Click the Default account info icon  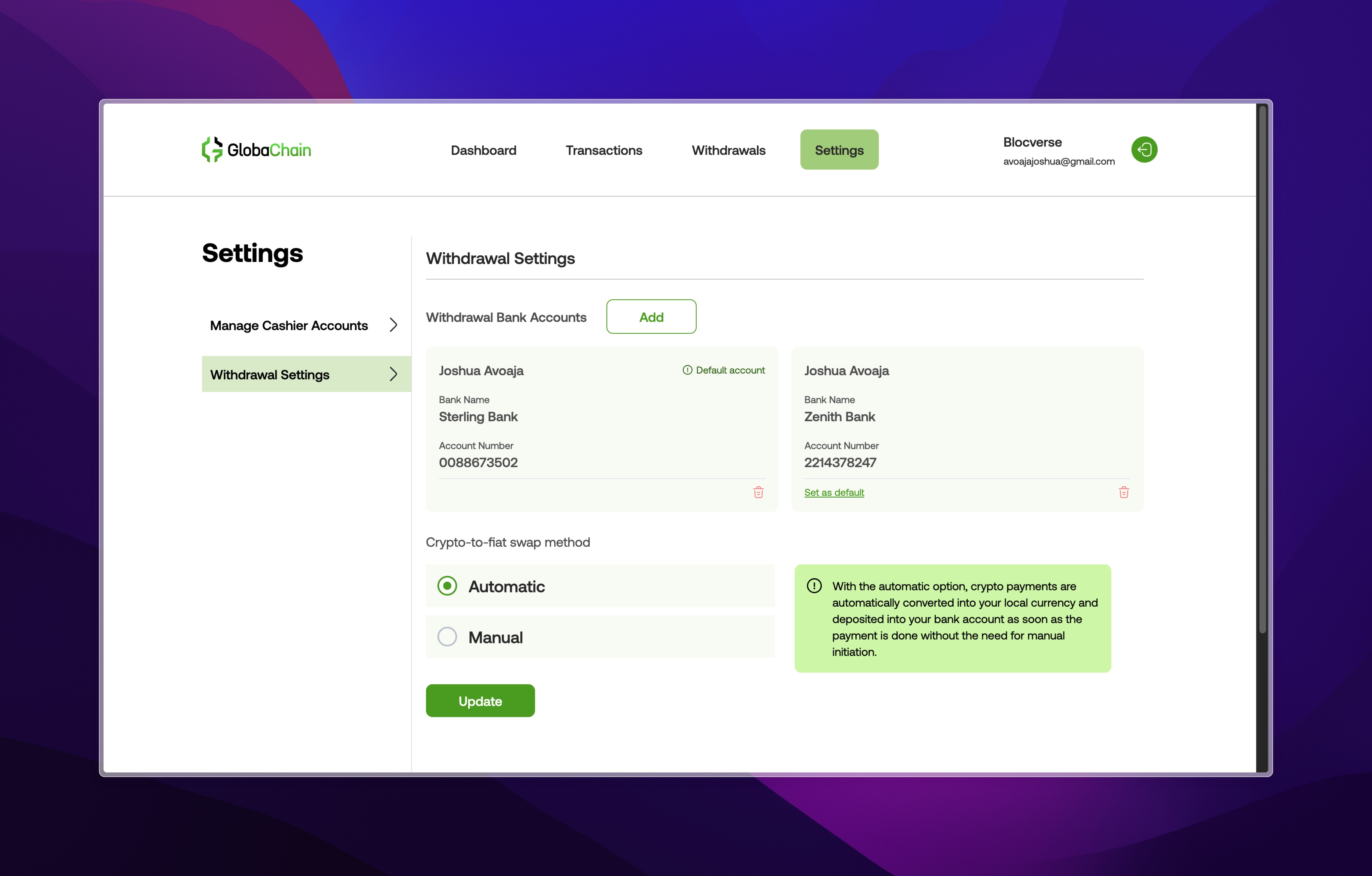click(x=688, y=370)
